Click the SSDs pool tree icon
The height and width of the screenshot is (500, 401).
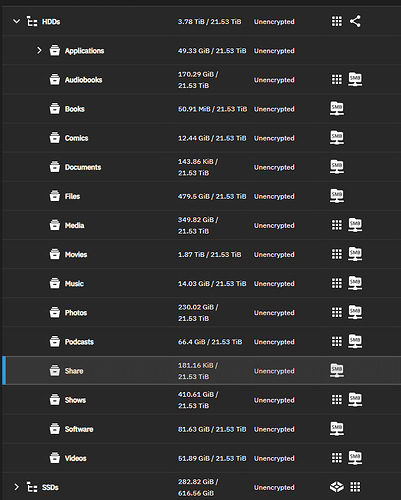click(32, 487)
